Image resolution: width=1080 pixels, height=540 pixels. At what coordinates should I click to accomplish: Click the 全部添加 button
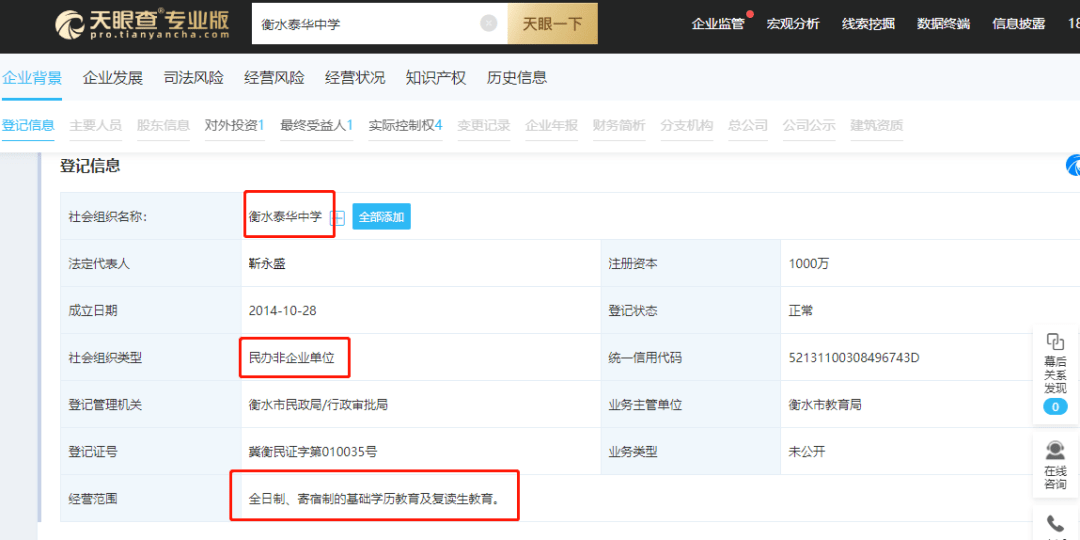(382, 216)
